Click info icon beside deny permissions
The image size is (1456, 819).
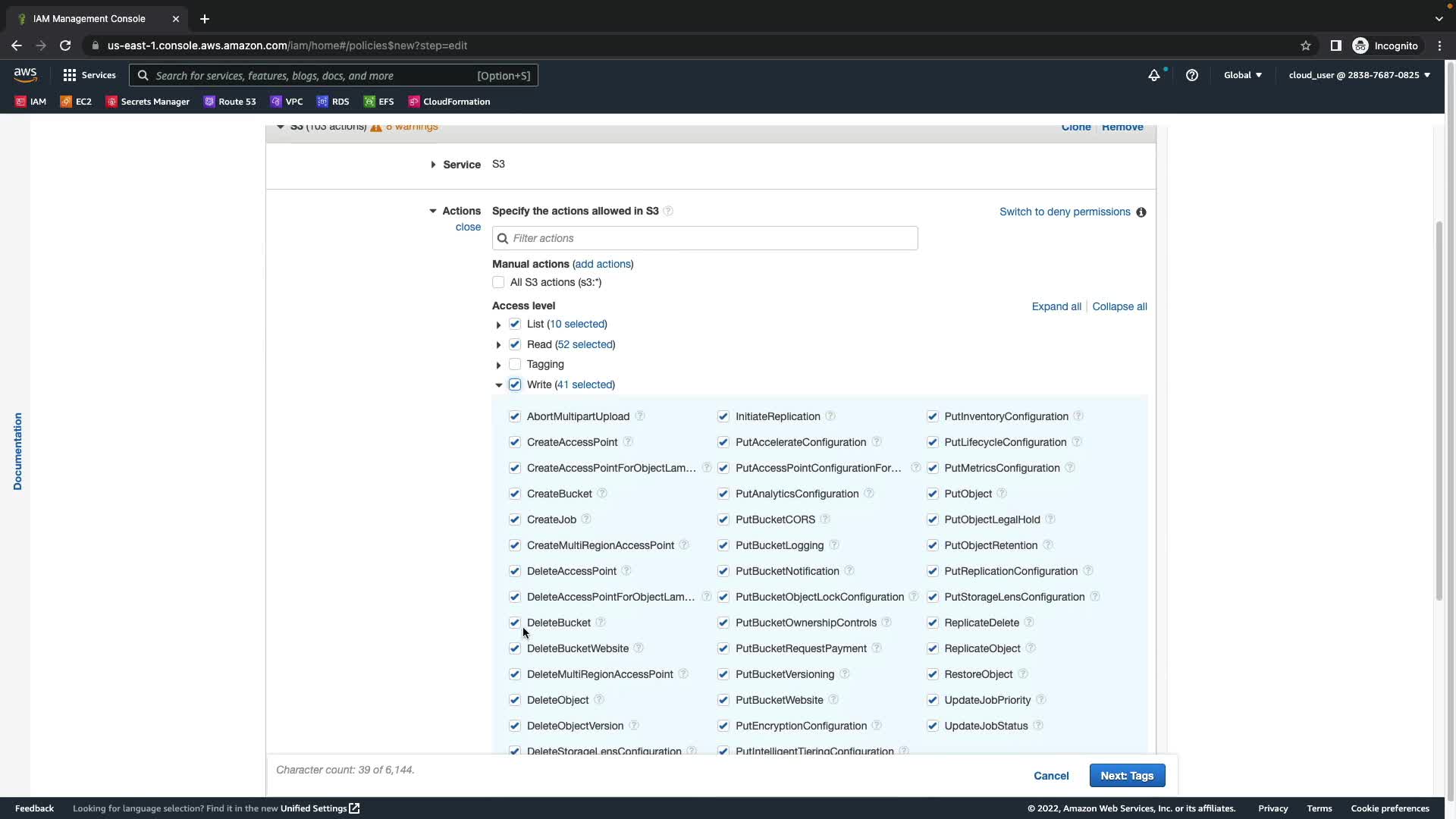1141,212
